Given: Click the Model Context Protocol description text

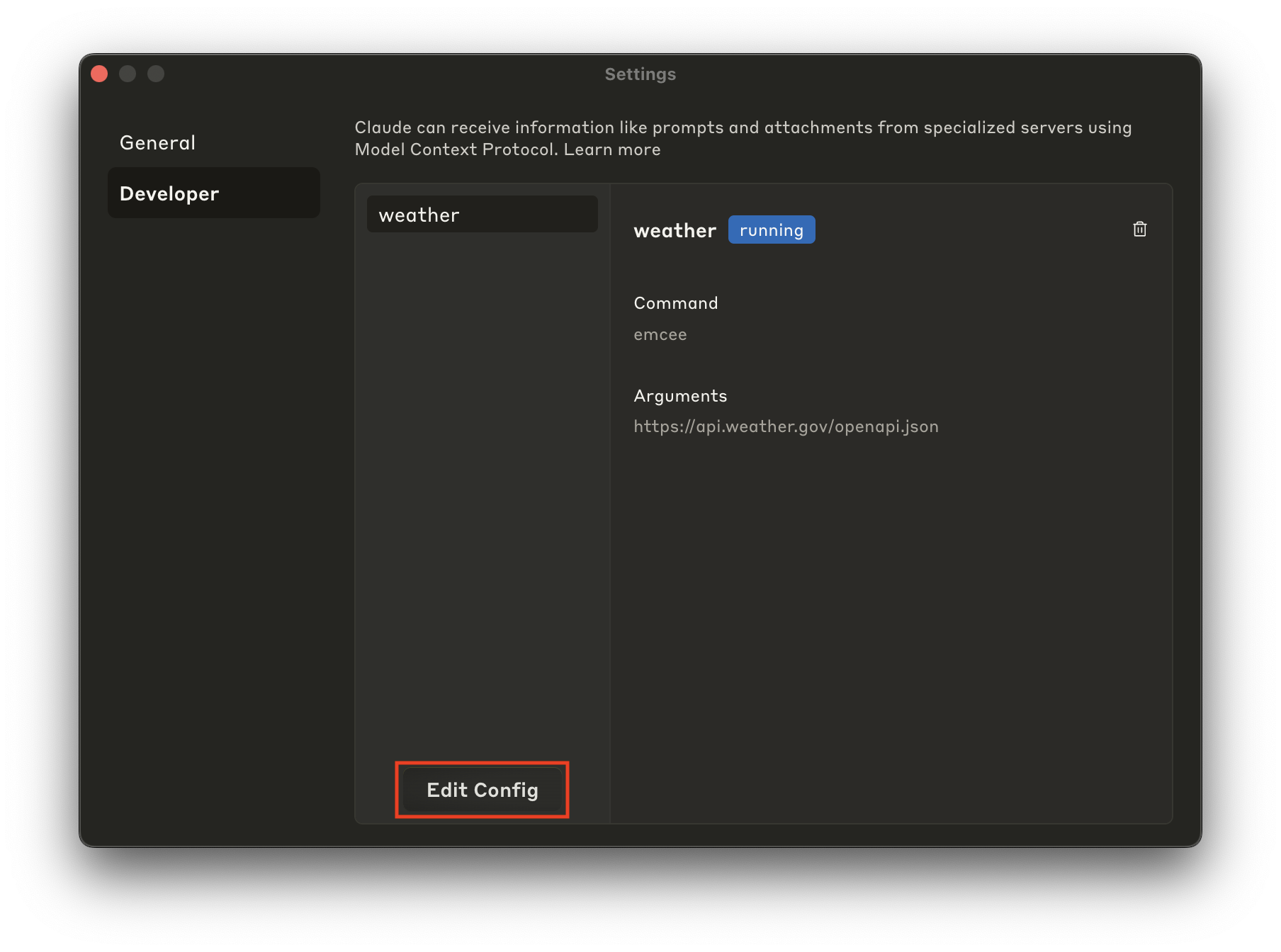Looking at the screenshot, I should pyautogui.click(x=741, y=138).
